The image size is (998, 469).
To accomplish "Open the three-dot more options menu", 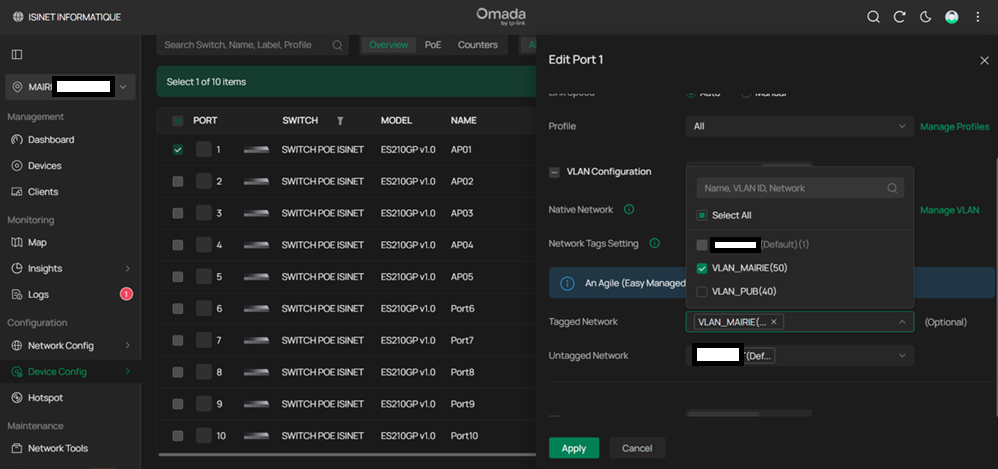I will pyautogui.click(x=978, y=17).
